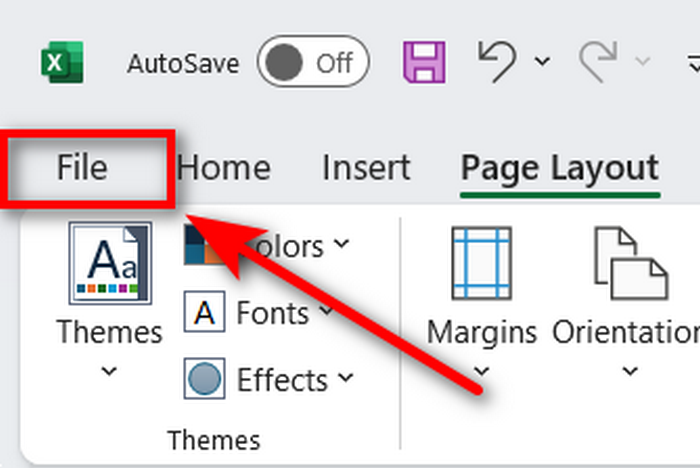Expand the Undo history dropdown arrow
This screenshot has height=468, width=700.
point(542,63)
